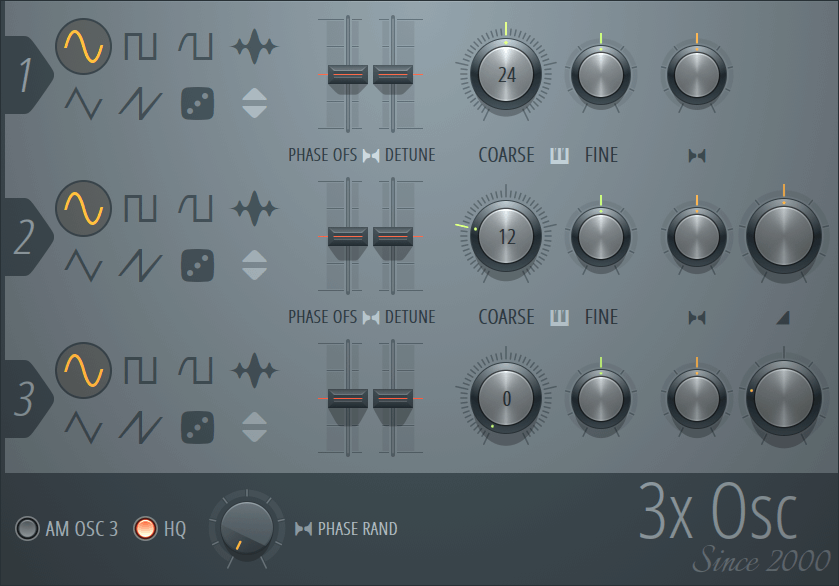Image resolution: width=839 pixels, height=586 pixels.
Task: Click the keyboard icon beside oscillator 1 COARSE
Action: pyautogui.click(x=559, y=155)
